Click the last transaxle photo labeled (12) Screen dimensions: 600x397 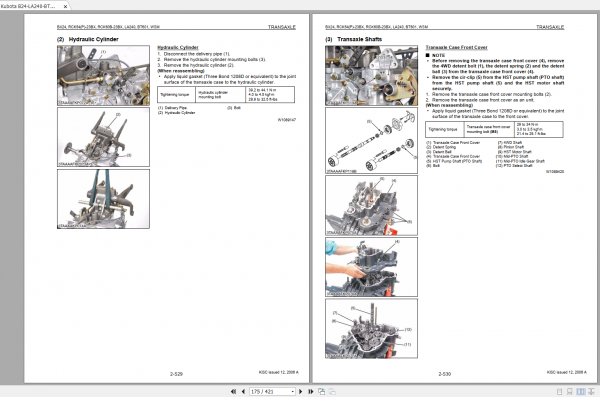point(371,328)
